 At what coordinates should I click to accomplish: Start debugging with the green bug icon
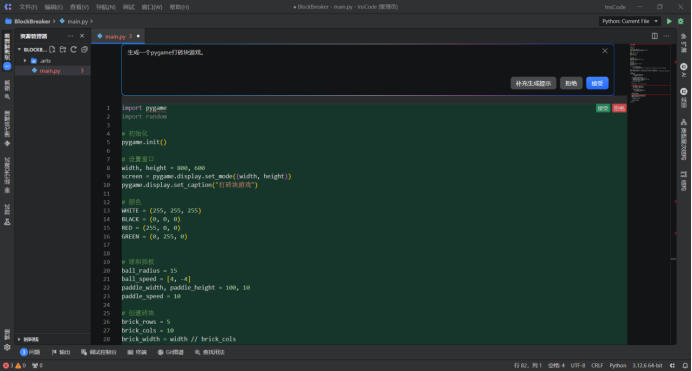(x=681, y=21)
